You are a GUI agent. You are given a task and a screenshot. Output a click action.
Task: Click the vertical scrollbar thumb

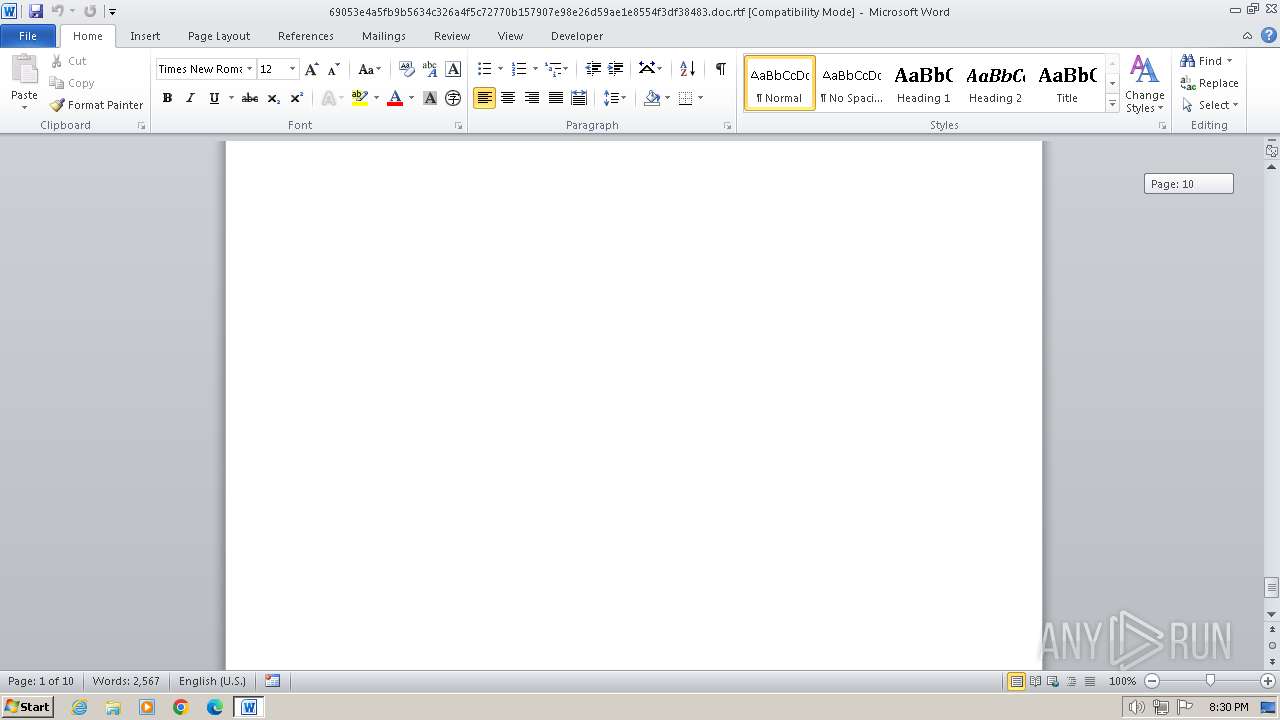(x=1272, y=587)
